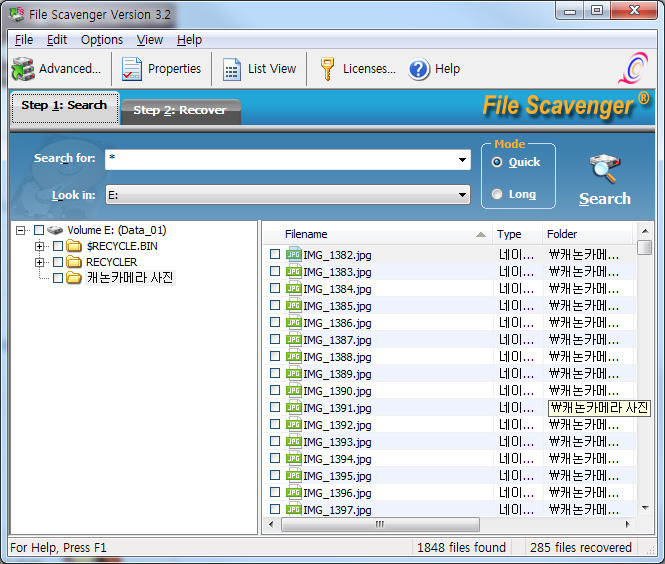This screenshot has width=665, height=564.
Task: Open the Properties toolbar icon
Action: tap(132, 69)
